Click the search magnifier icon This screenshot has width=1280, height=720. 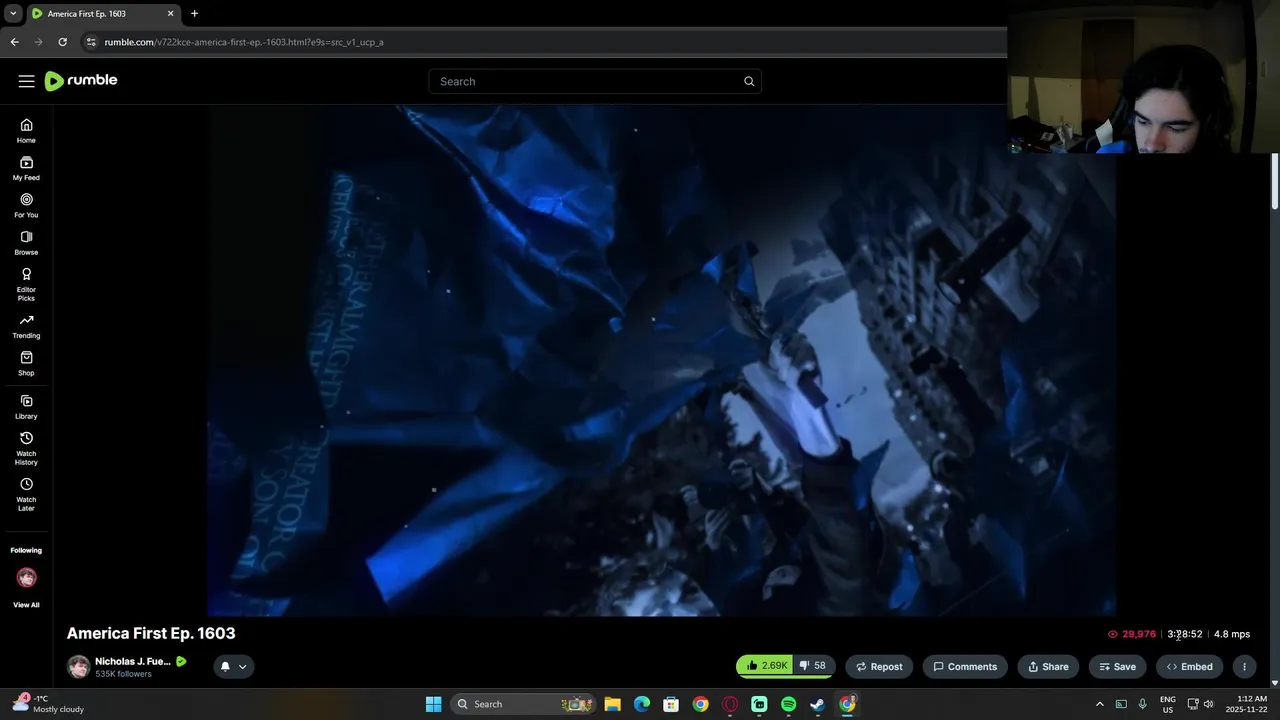[749, 81]
